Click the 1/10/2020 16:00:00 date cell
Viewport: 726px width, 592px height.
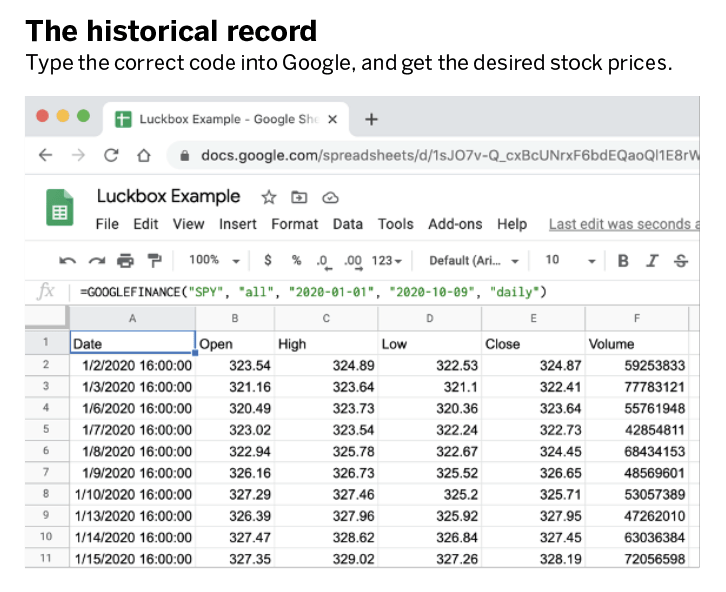tap(132, 494)
